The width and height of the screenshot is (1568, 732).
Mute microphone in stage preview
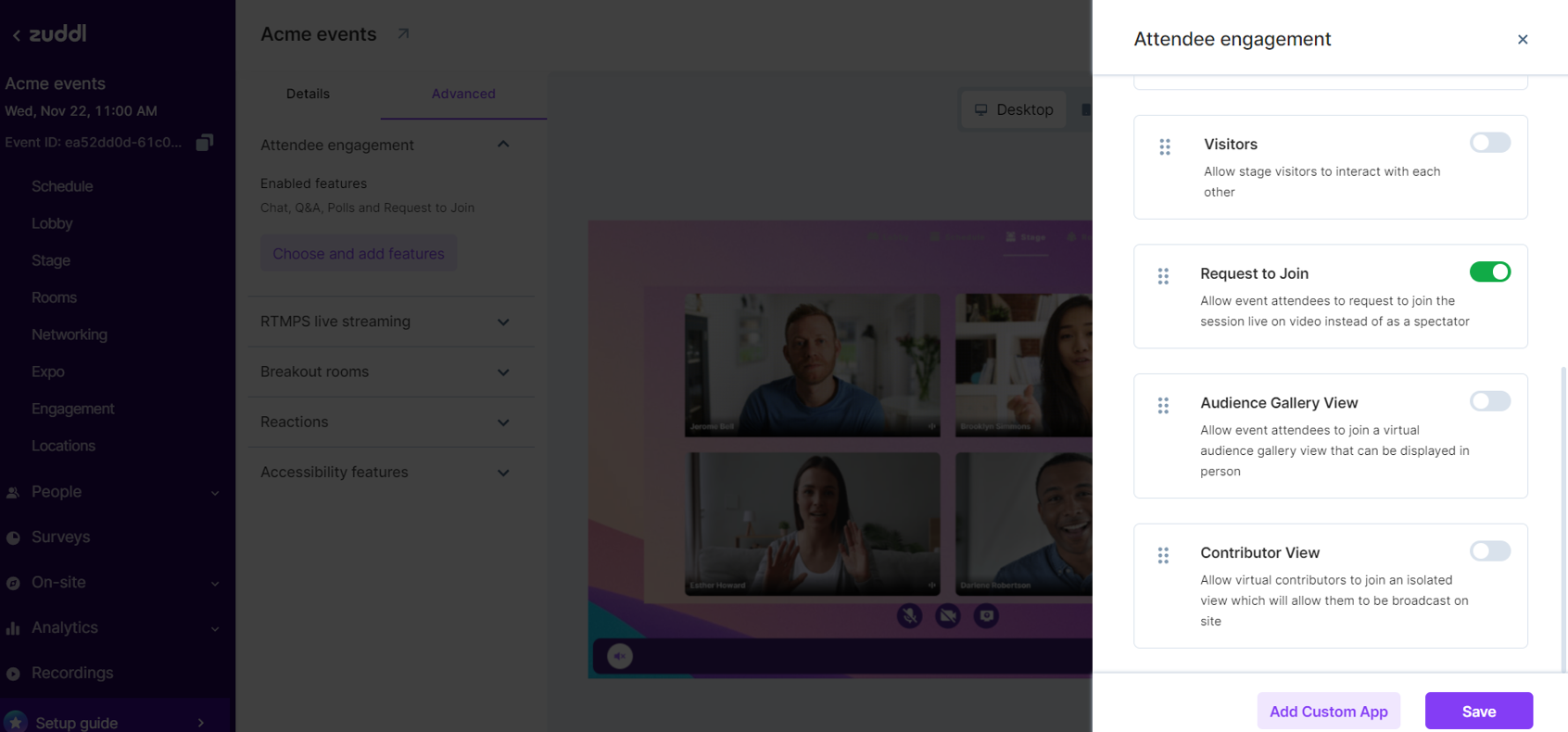909,615
